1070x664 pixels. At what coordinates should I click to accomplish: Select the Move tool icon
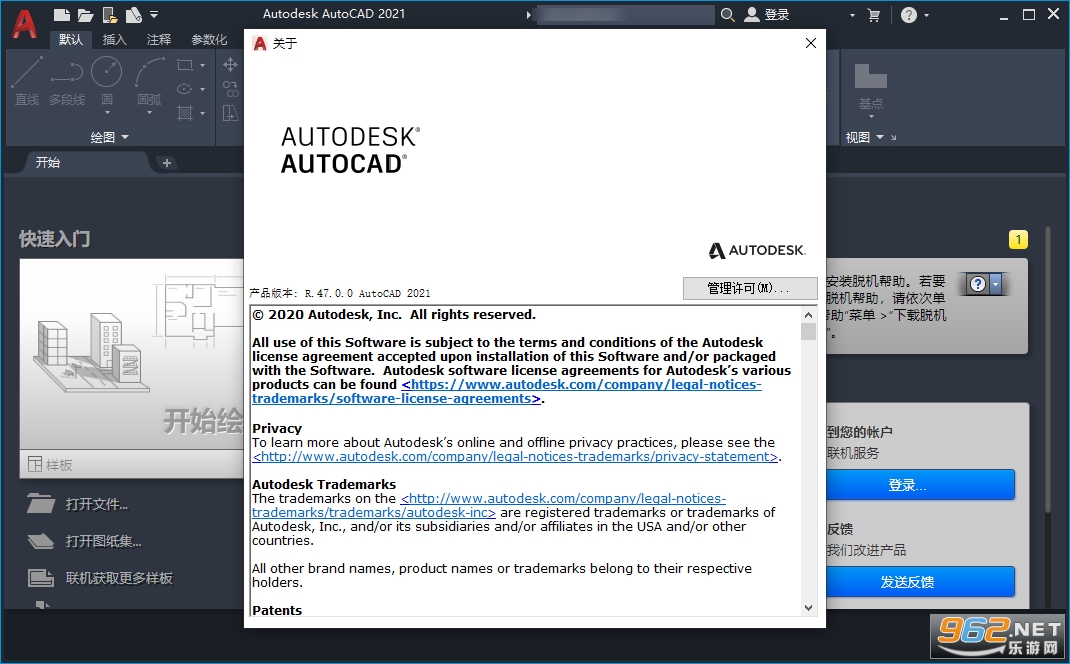coord(230,65)
